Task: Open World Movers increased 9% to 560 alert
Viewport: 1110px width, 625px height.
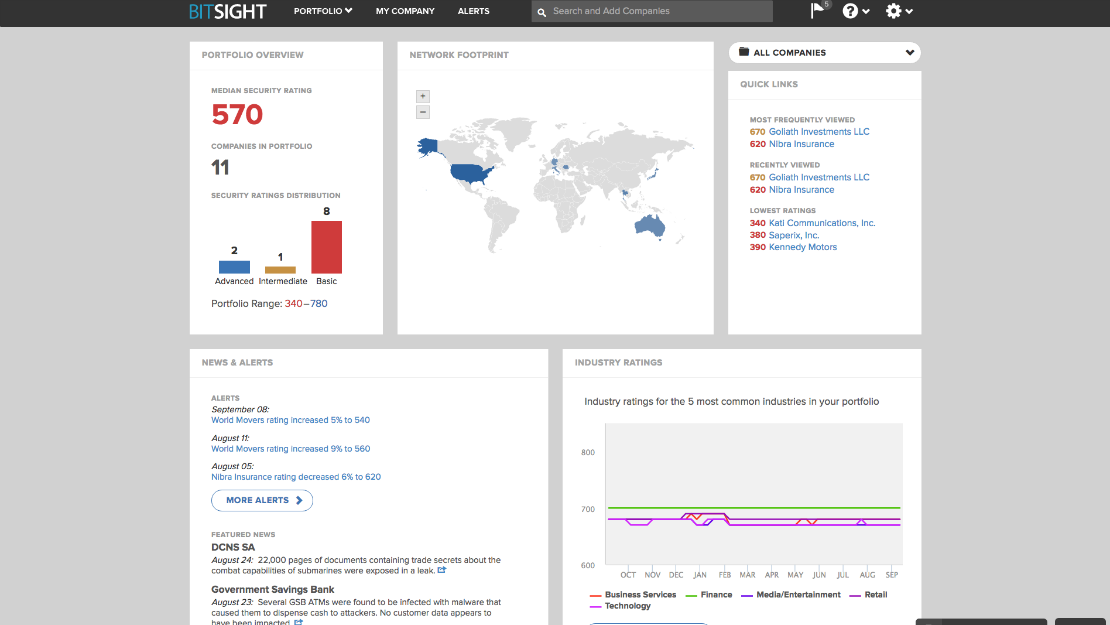Action: pos(290,449)
